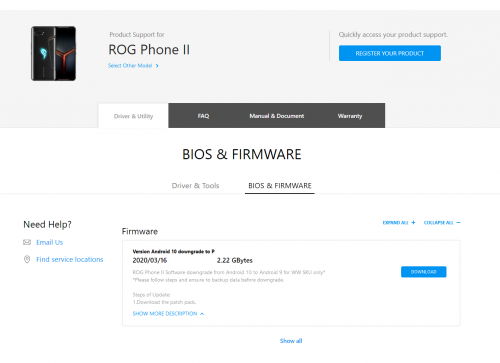This screenshot has height=363, width=500.
Task: Click Collapse All
Action: pyautogui.click(x=442, y=223)
